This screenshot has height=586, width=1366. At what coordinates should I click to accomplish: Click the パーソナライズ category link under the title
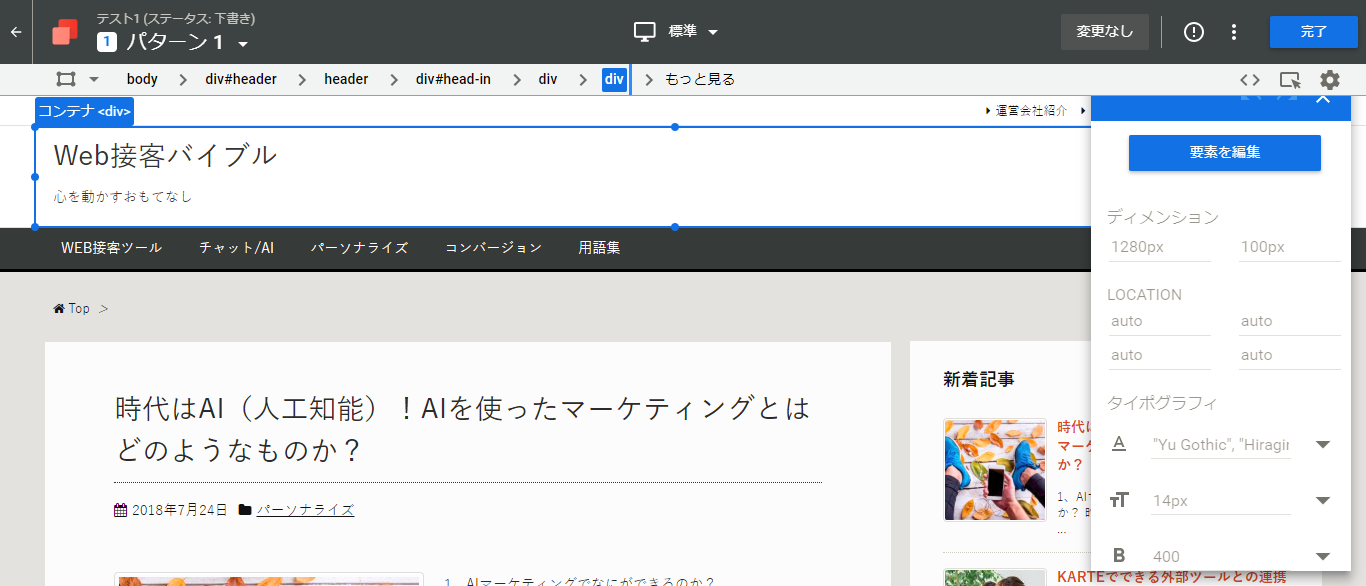tap(305, 510)
